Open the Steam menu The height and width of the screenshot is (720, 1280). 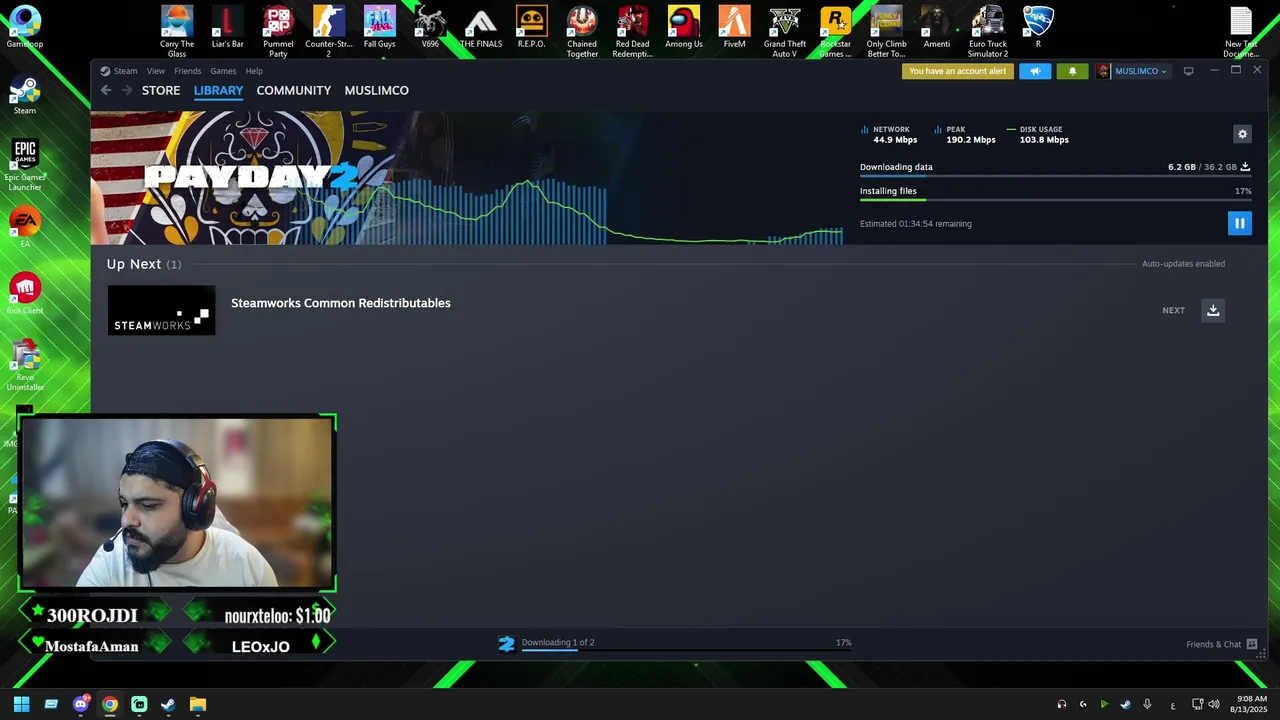pos(119,71)
